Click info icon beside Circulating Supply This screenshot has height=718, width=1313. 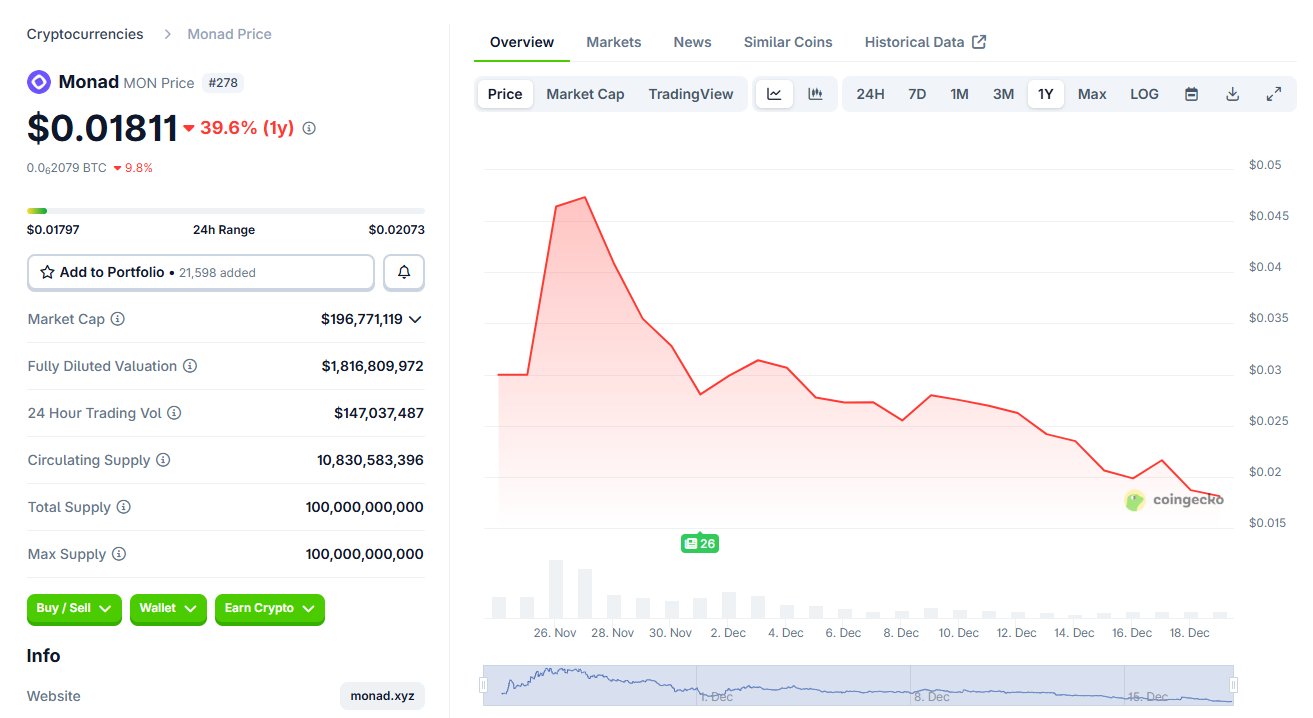pos(163,460)
